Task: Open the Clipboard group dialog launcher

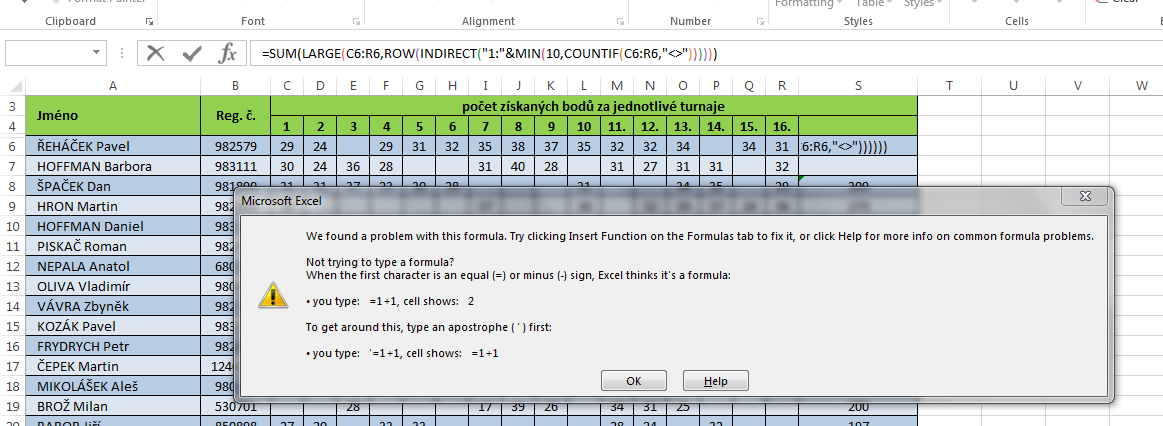Action: [x=148, y=22]
